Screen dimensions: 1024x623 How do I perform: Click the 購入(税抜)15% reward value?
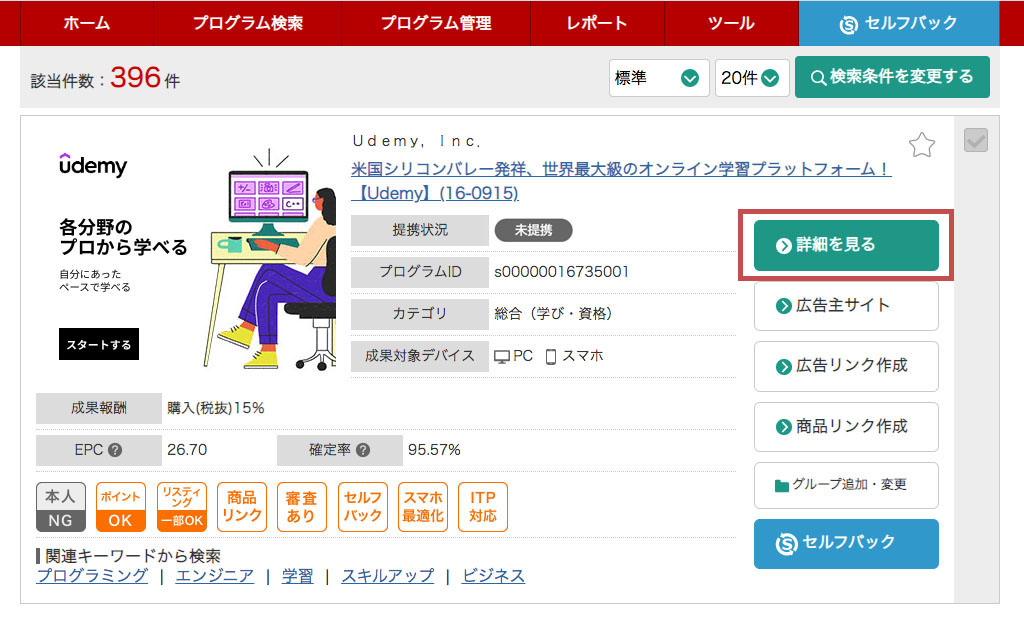coord(216,408)
